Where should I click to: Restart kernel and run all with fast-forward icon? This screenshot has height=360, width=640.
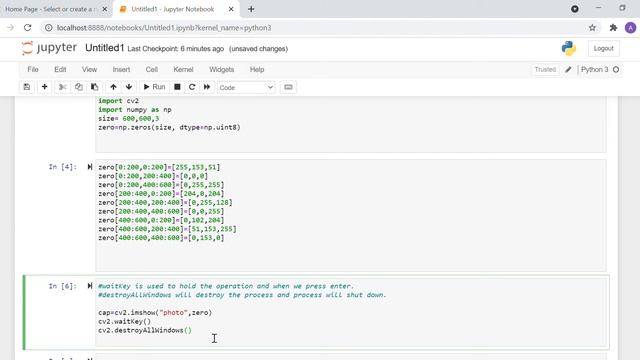tap(207, 87)
